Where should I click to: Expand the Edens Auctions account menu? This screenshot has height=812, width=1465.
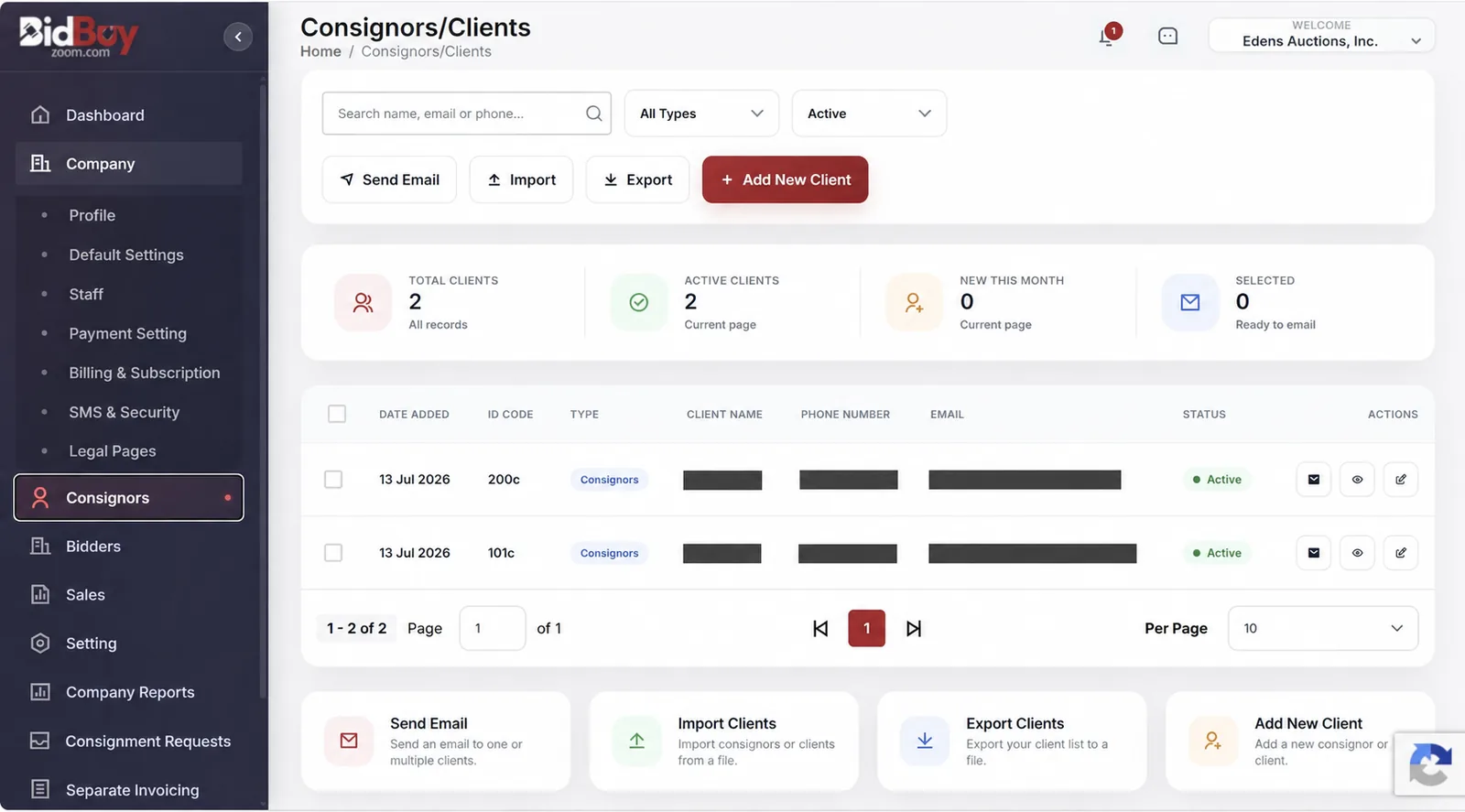(1321, 36)
